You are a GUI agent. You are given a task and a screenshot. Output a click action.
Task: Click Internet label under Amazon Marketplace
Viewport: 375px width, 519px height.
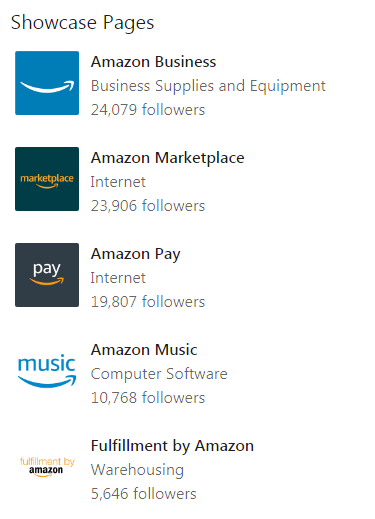pos(118,182)
